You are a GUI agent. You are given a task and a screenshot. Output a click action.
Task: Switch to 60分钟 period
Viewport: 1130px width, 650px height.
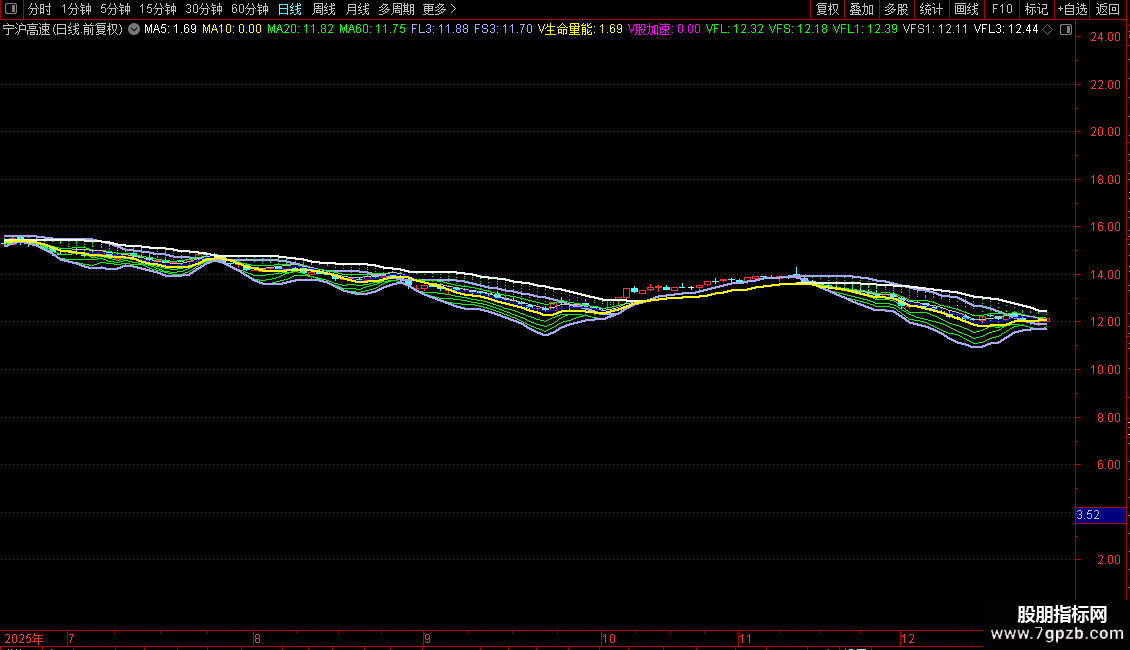point(249,9)
